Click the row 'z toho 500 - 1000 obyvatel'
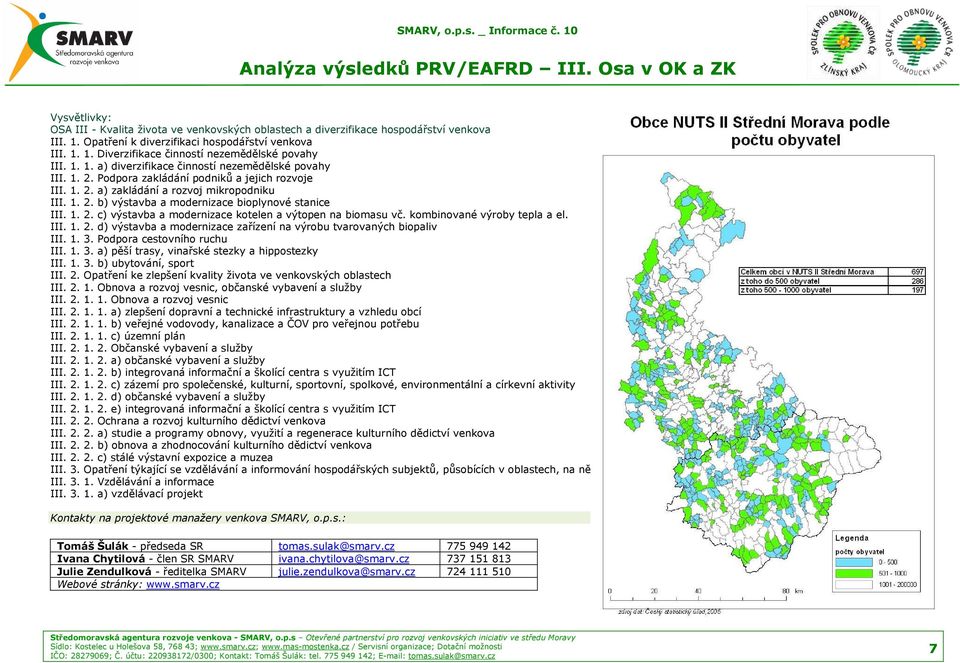Screen dimensions: 960x663 coord(832,290)
